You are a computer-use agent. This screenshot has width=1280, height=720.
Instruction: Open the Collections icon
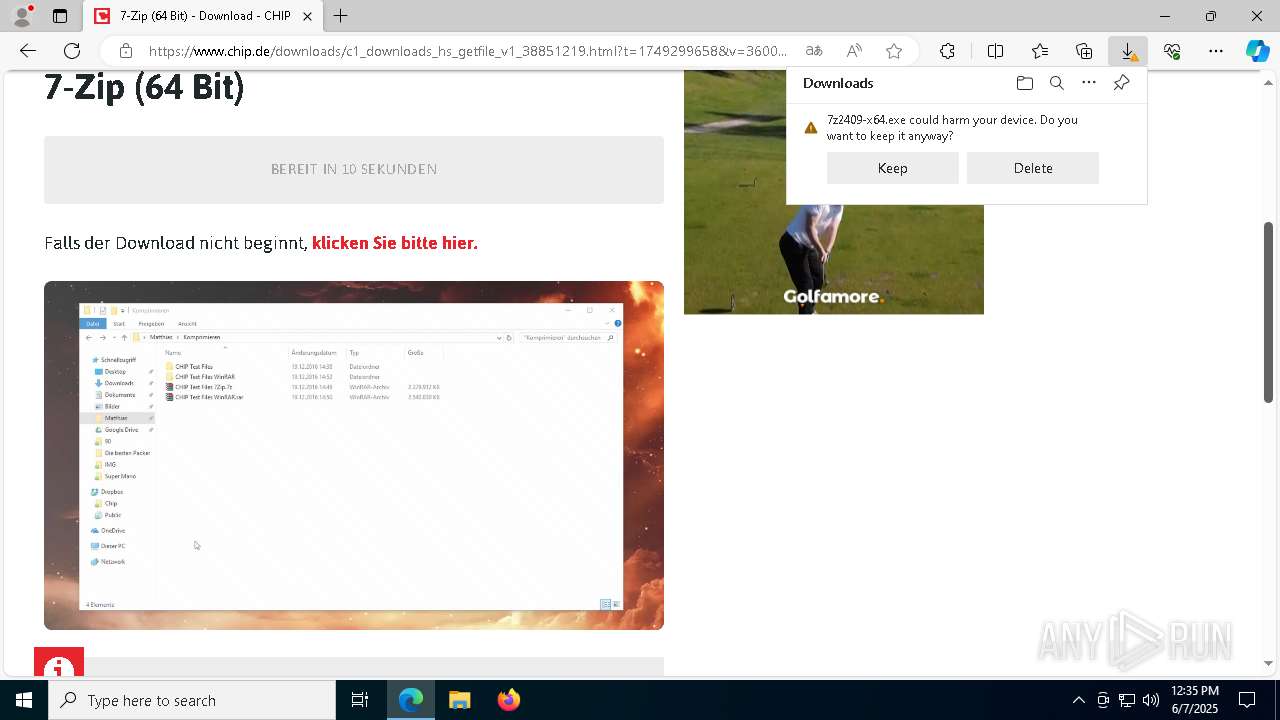[x=1084, y=51]
